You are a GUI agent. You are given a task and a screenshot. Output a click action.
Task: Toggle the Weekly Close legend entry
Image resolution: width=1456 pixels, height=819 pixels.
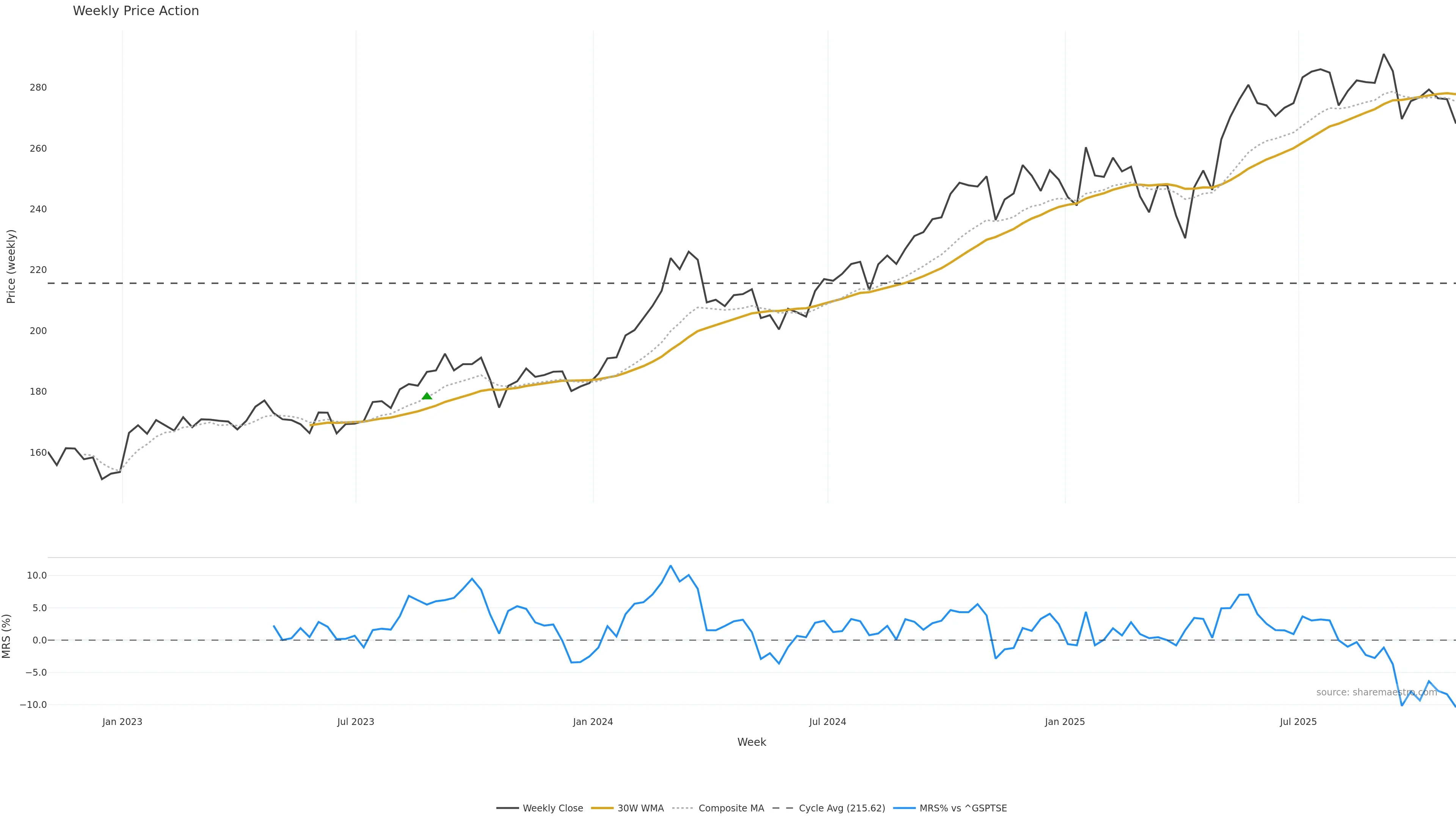[x=552, y=808]
